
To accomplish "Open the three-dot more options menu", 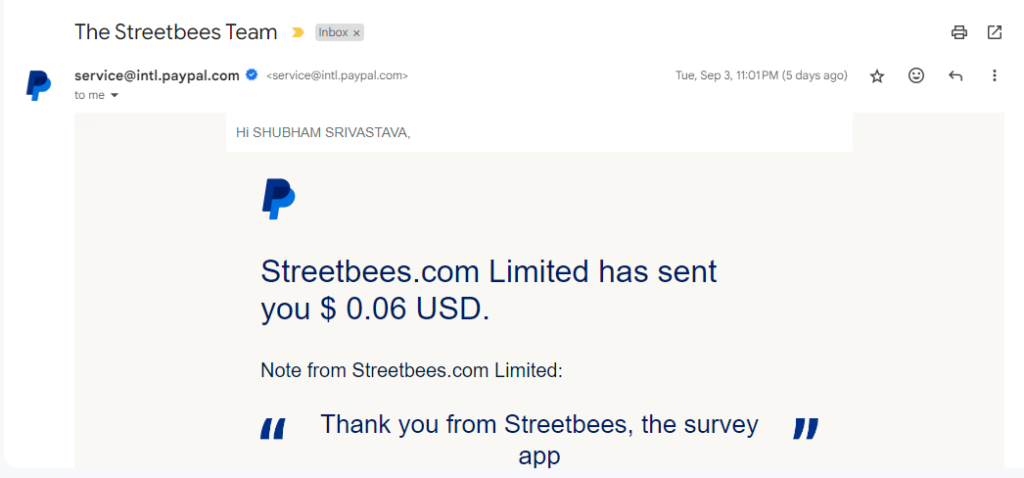I will [x=994, y=76].
